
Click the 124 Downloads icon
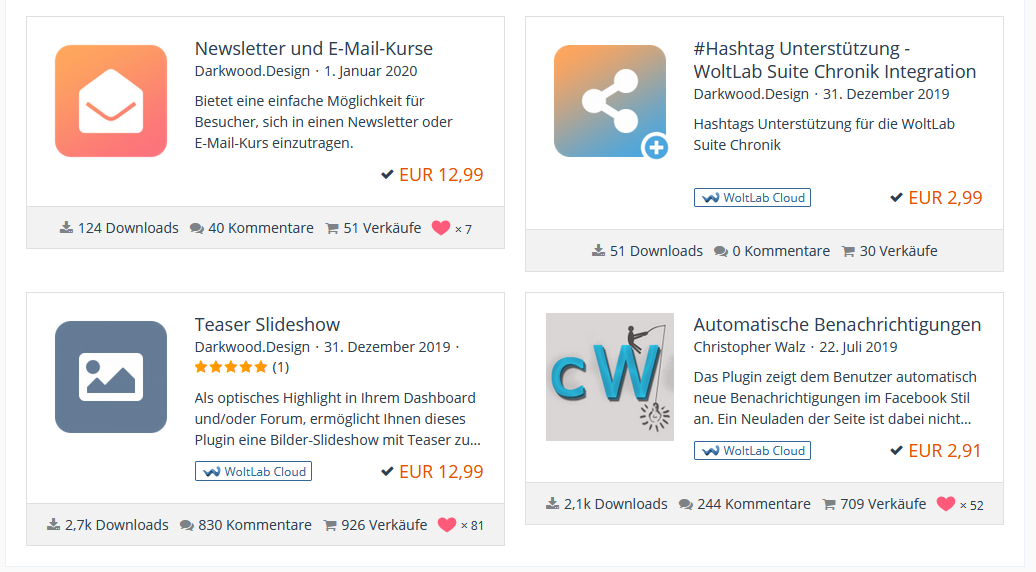[x=67, y=228]
